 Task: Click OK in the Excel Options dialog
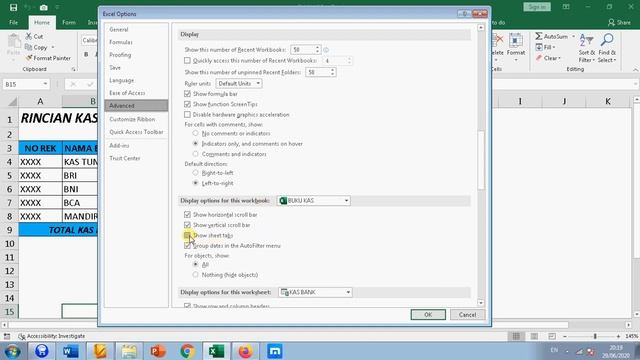pyautogui.click(x=428, y=315)
